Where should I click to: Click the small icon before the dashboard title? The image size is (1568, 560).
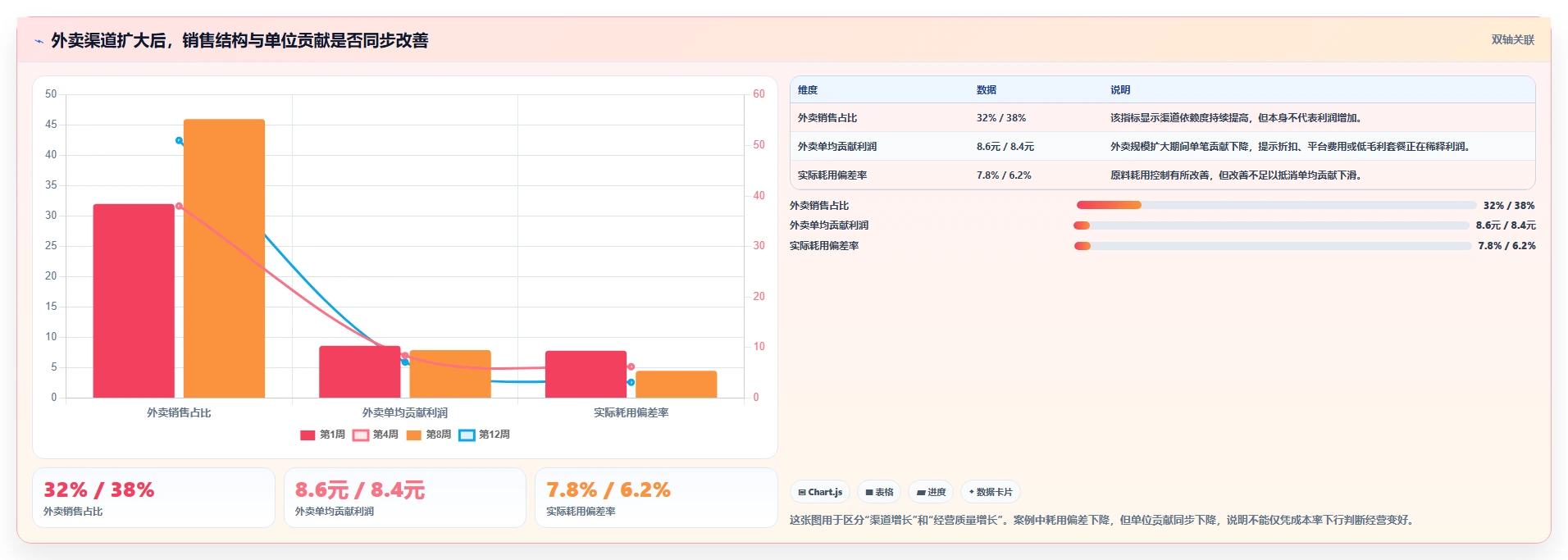(39, 41)
